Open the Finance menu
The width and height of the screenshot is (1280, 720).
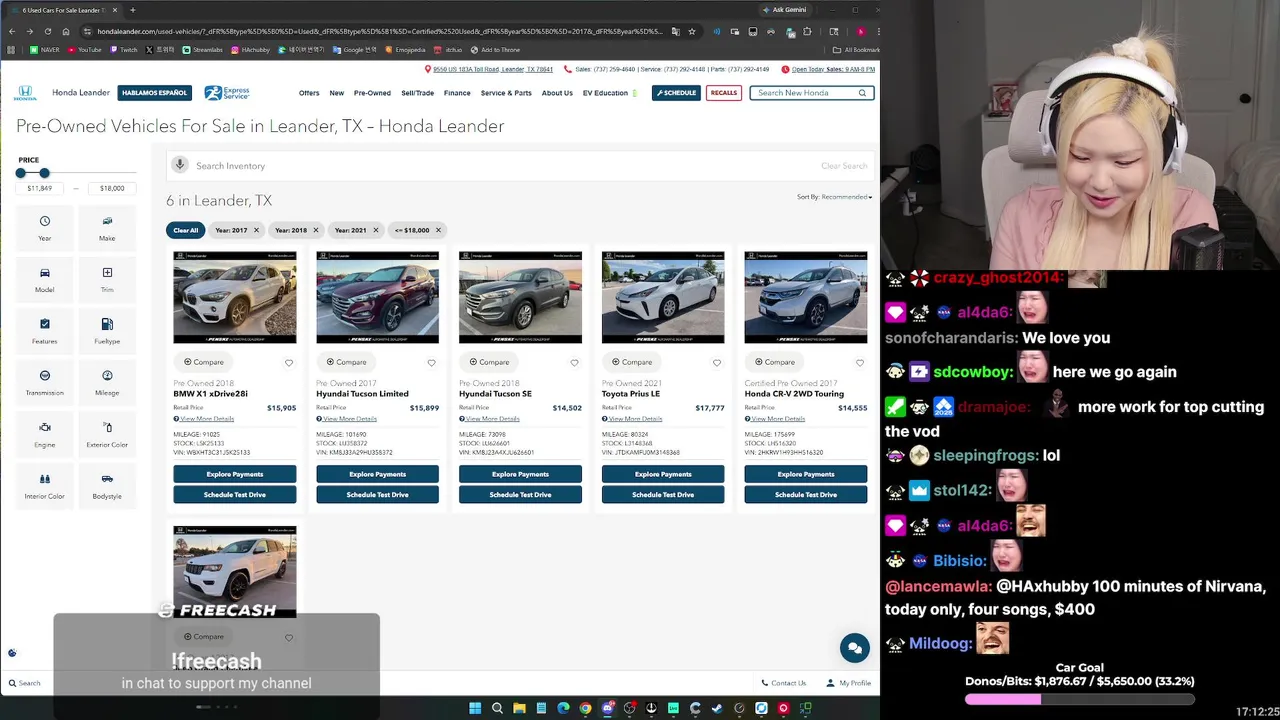(x=457, y=93)
